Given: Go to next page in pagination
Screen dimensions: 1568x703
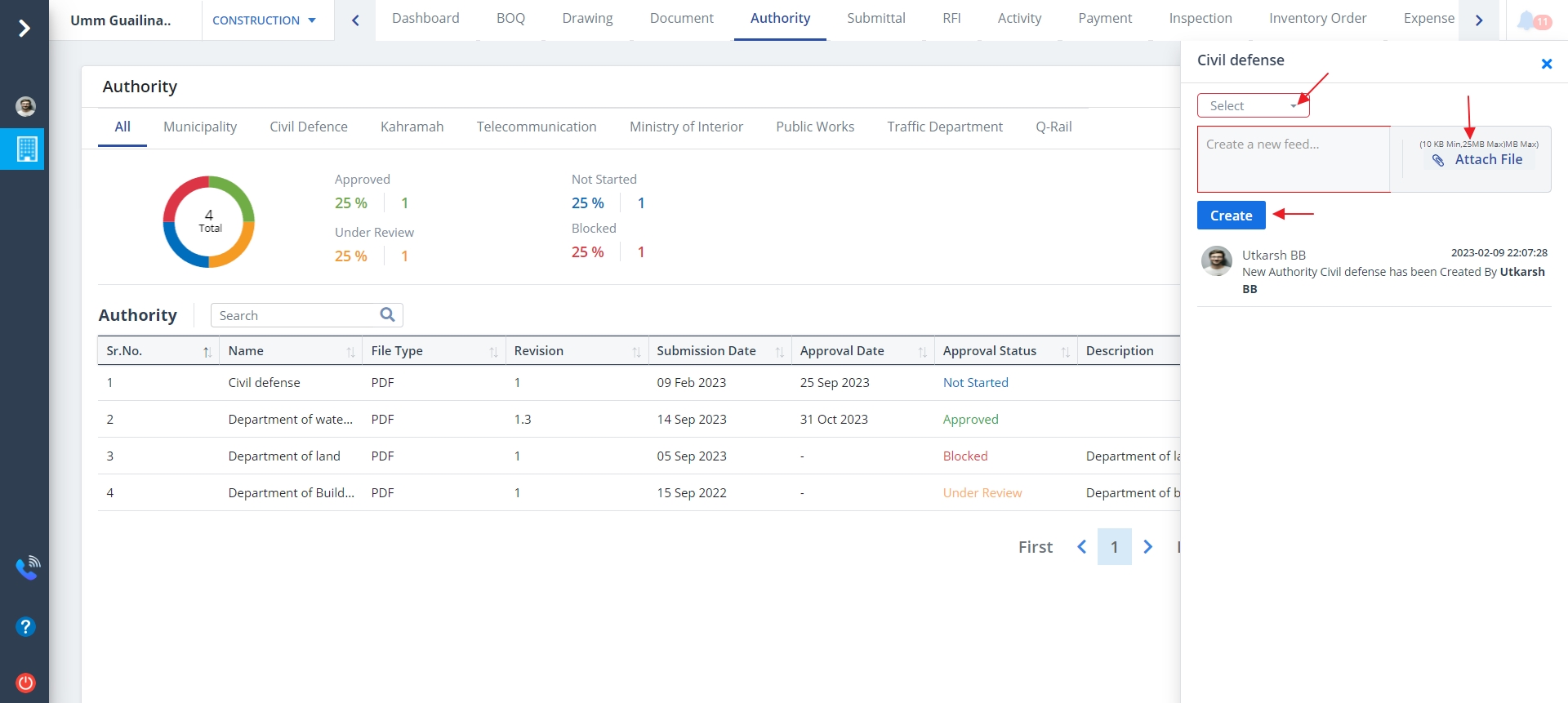Looking at the screenshot, I should pyautogui.click(x=1147, y=547).
